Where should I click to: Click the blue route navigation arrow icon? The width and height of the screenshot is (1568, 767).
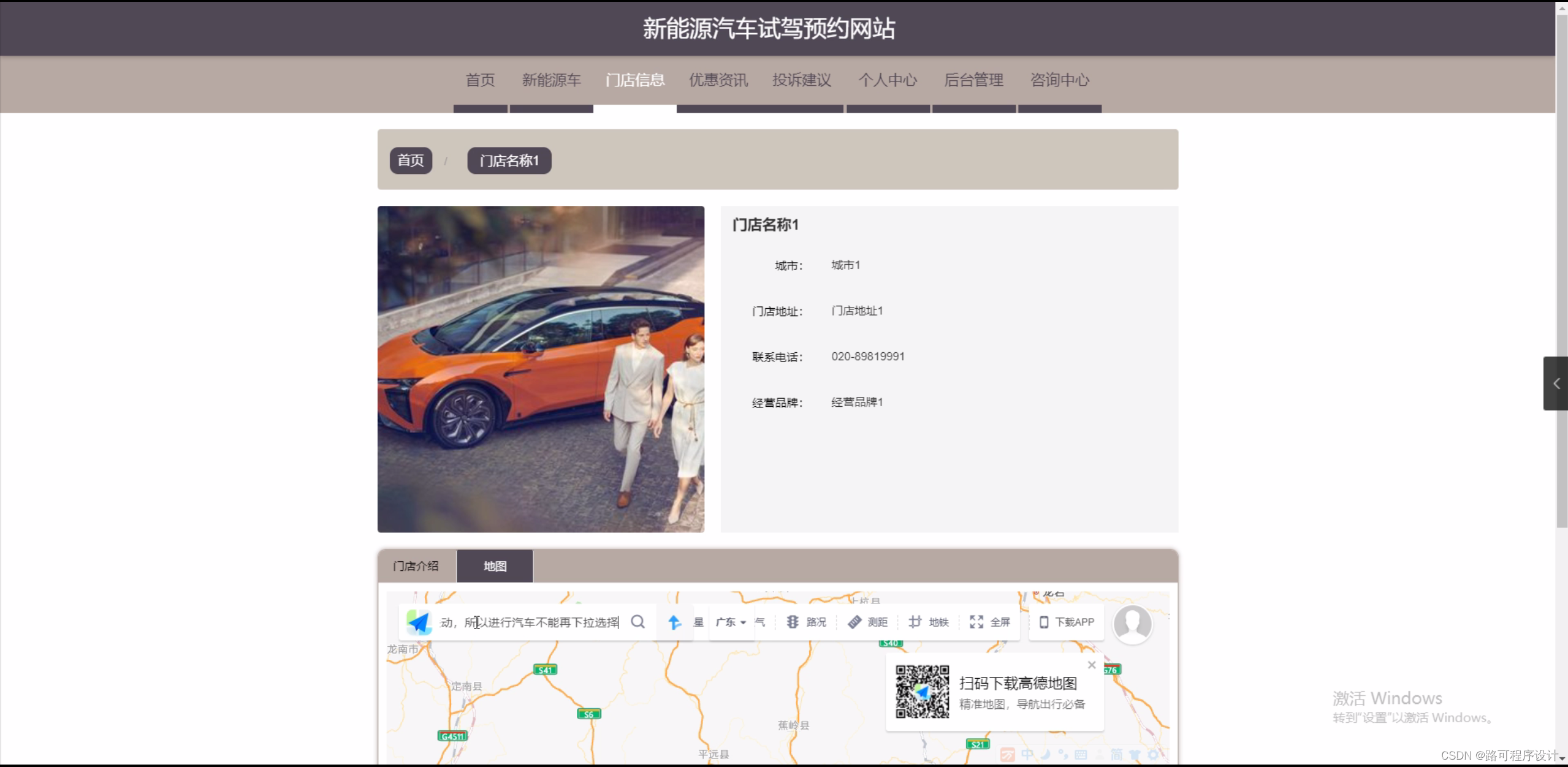coord(674,621)
